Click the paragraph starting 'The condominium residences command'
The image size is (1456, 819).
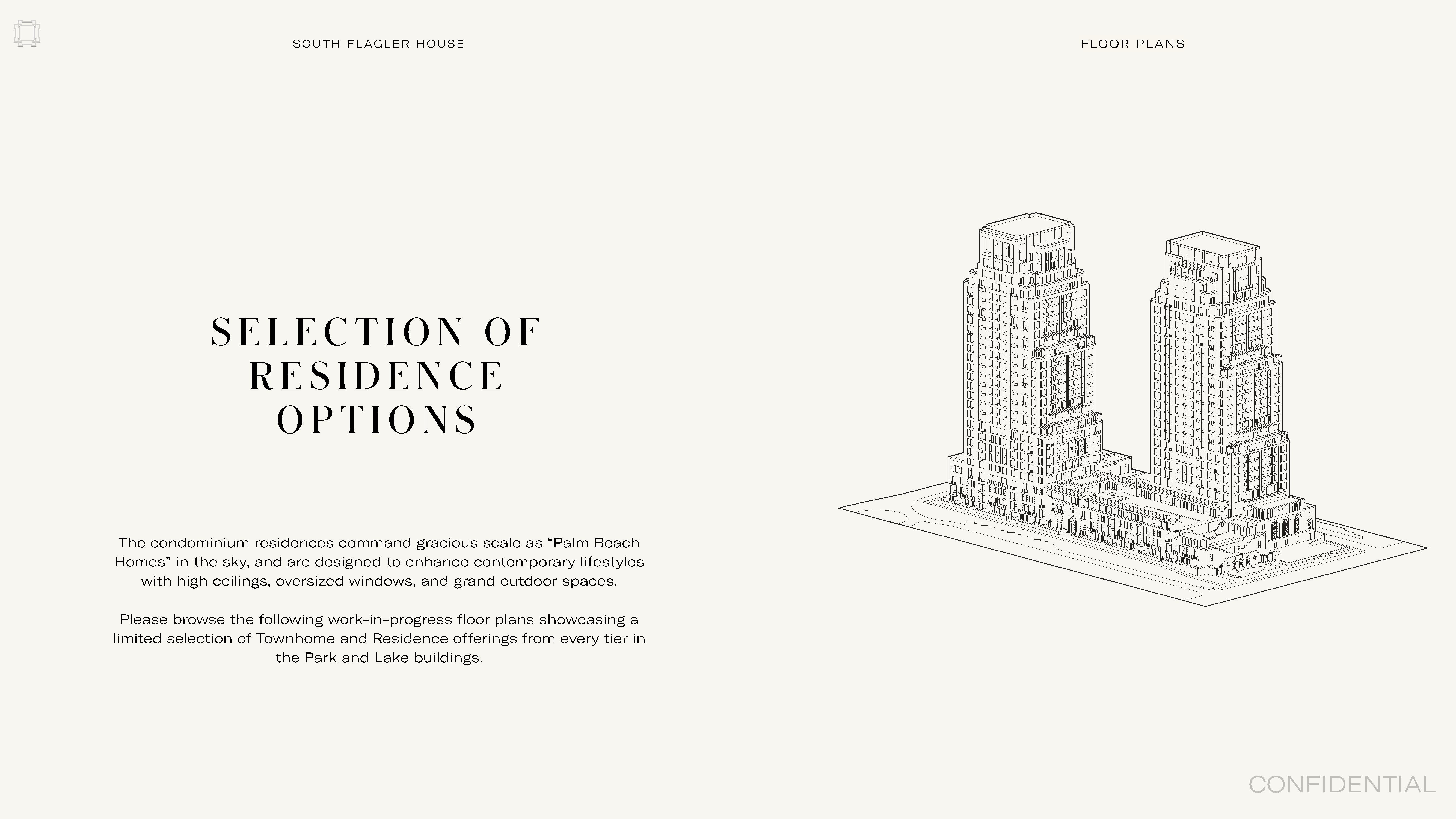pos(379,562)
